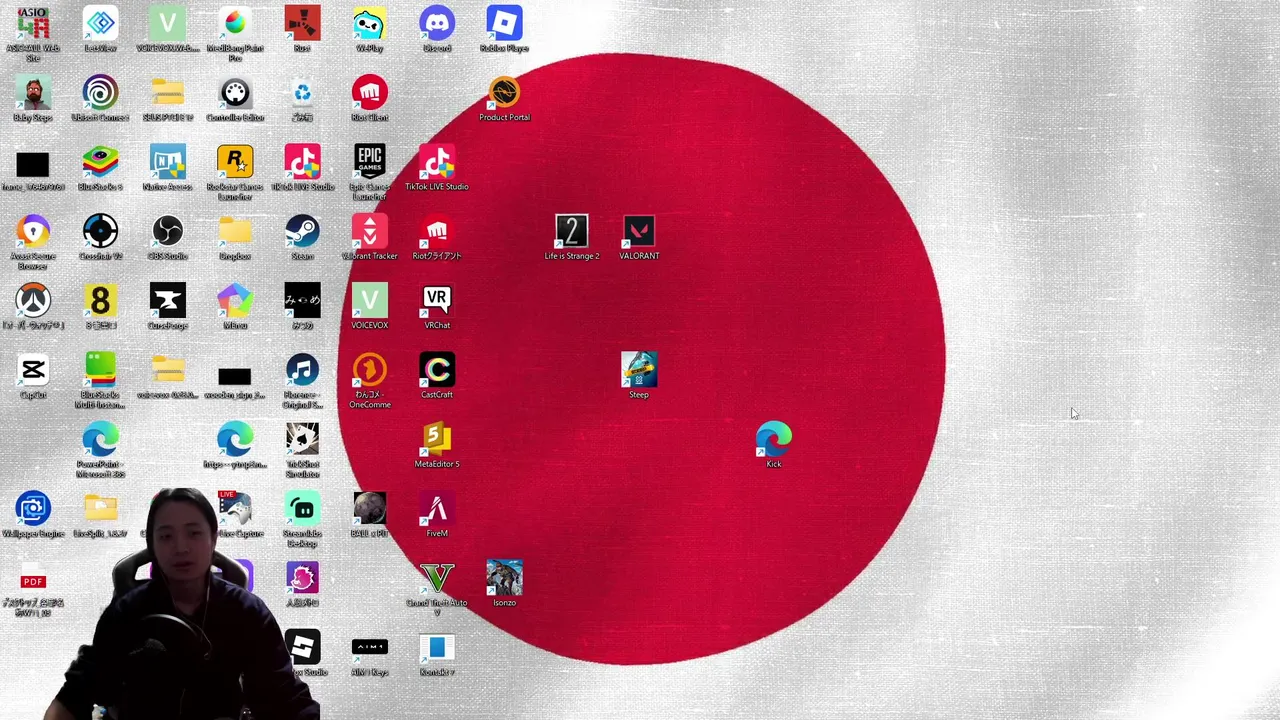Viewport: 1280px width, 720px height.
Task: Open the CapCut icon
Action: click(33, 370)
